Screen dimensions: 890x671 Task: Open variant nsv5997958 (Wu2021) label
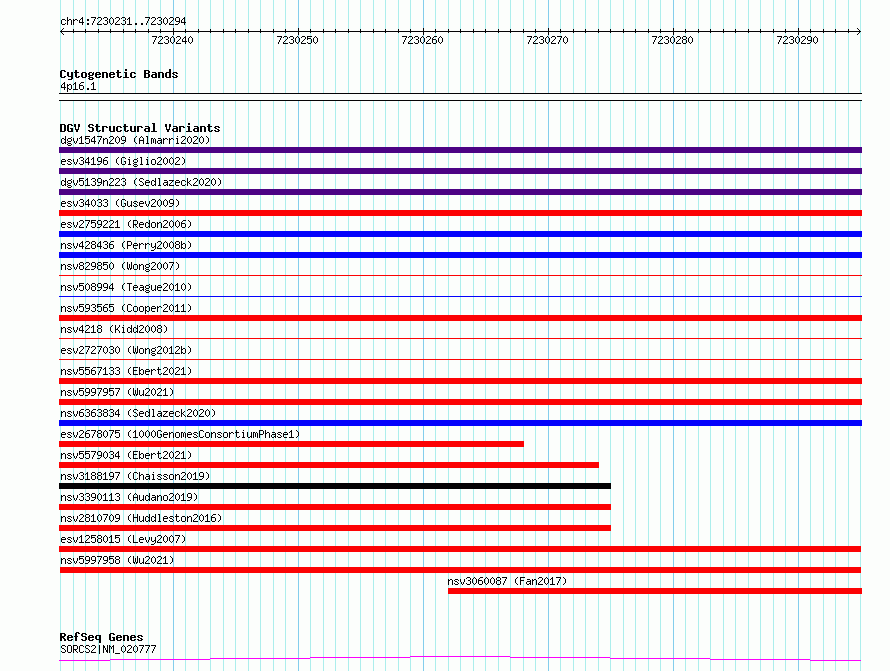(117, 560)
